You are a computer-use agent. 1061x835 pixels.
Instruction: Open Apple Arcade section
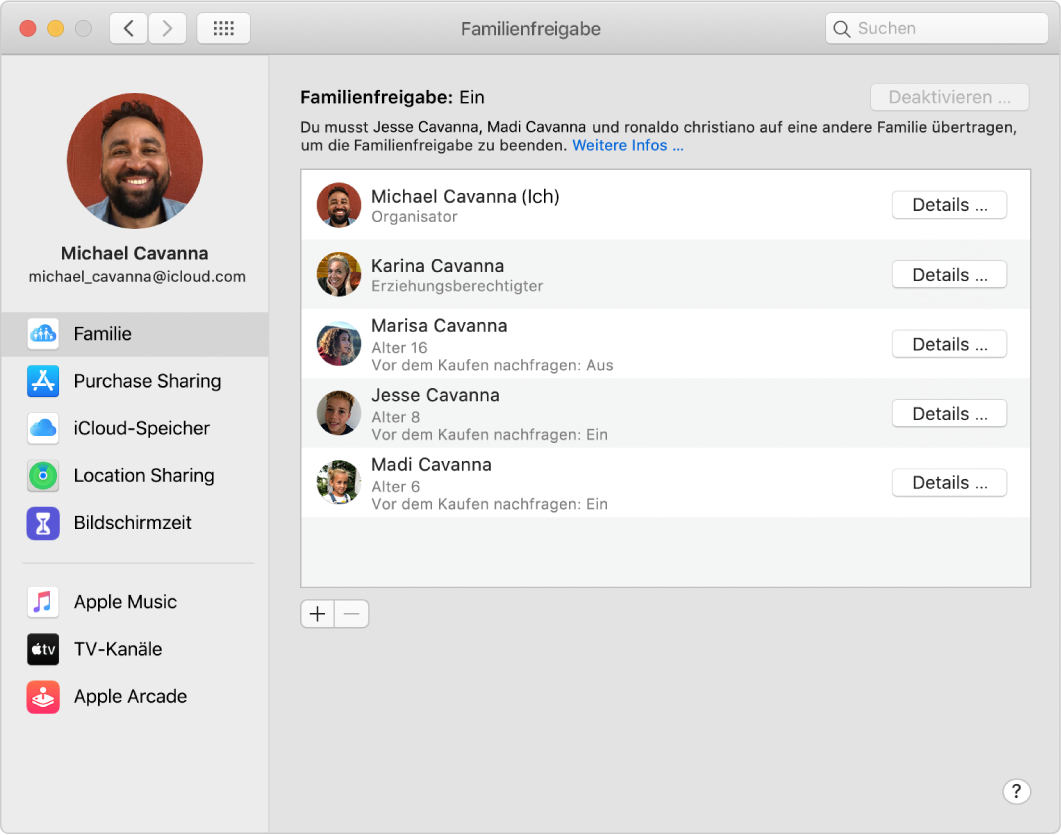tap(135, 696)
